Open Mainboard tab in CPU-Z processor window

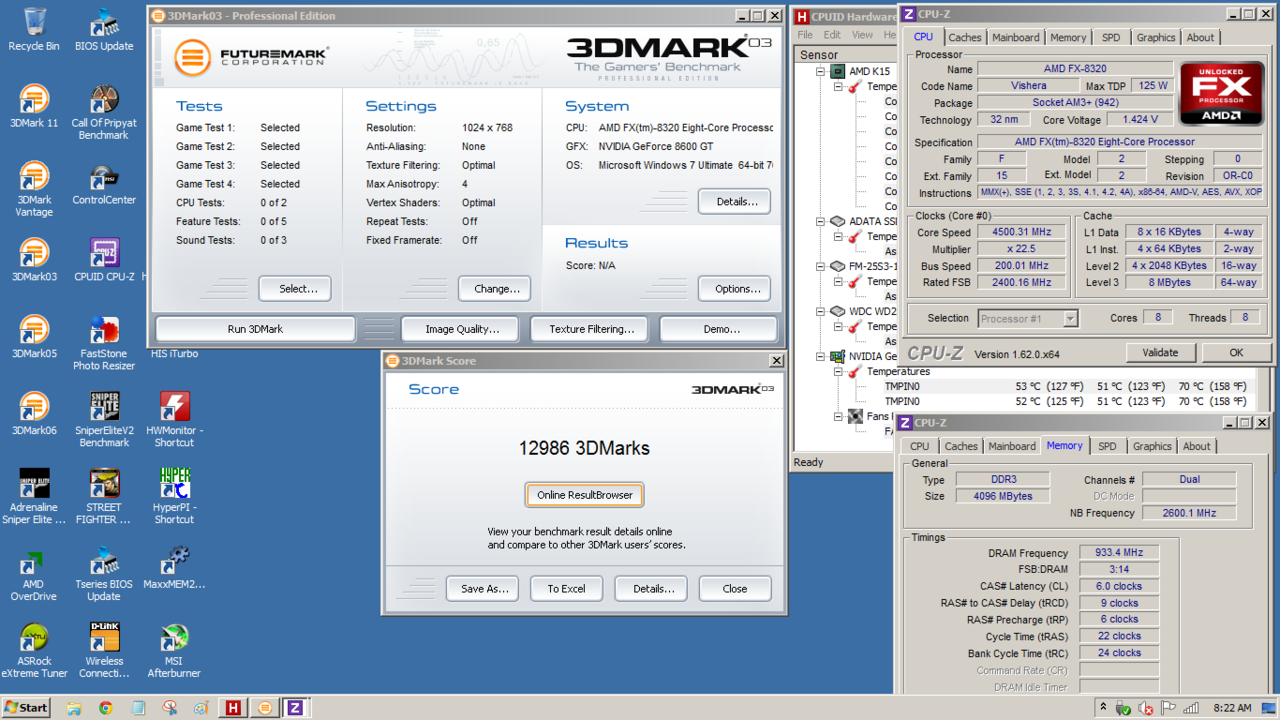tap(1016, 37)
